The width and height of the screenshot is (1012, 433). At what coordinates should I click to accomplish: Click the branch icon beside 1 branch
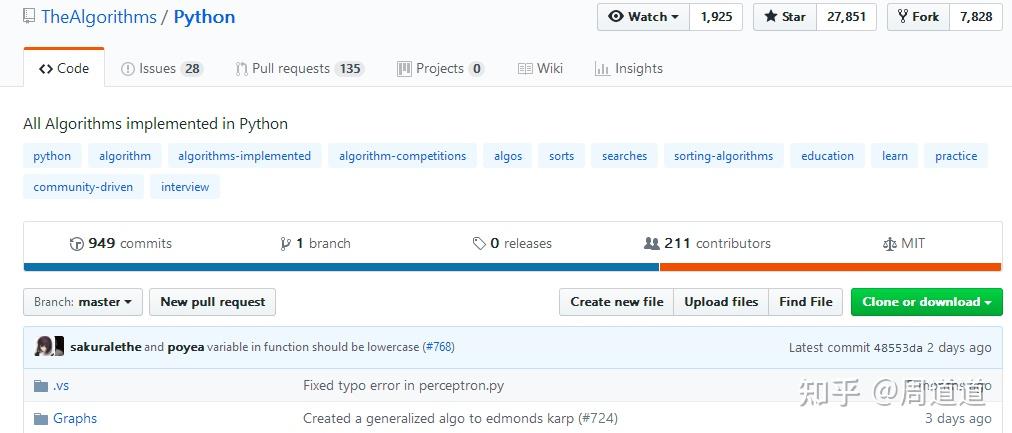(x=285, y=244)
